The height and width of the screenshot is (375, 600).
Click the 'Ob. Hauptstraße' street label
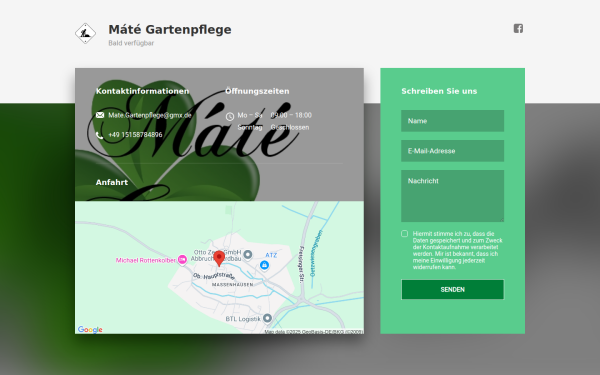(x=214, y=276)
